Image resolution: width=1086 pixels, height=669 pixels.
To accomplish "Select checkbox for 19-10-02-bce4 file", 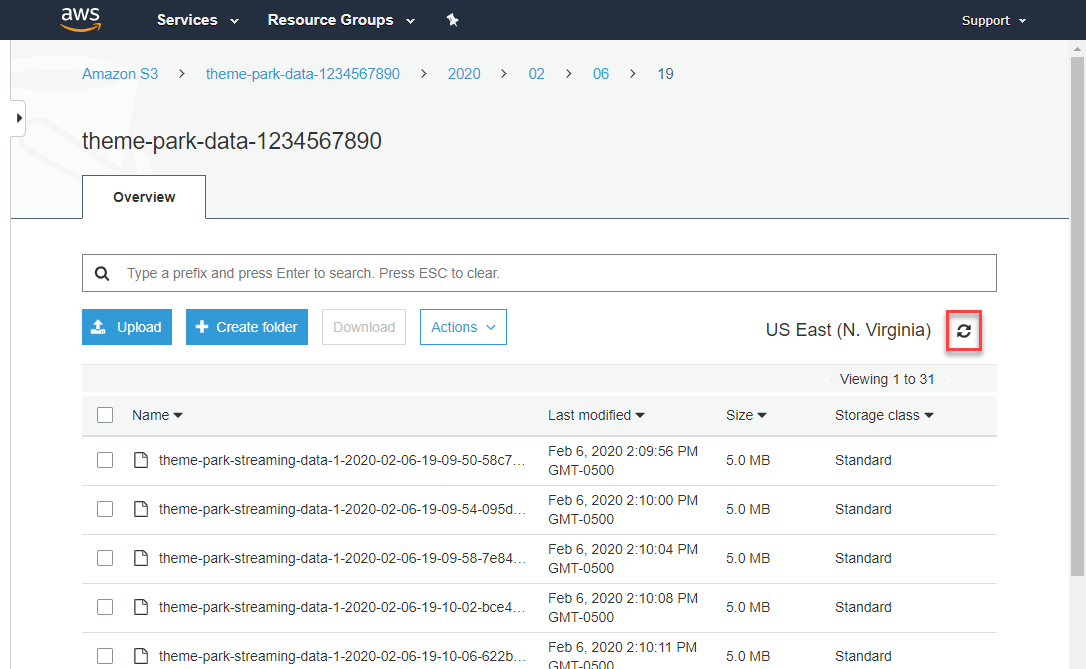I will 105,607.
